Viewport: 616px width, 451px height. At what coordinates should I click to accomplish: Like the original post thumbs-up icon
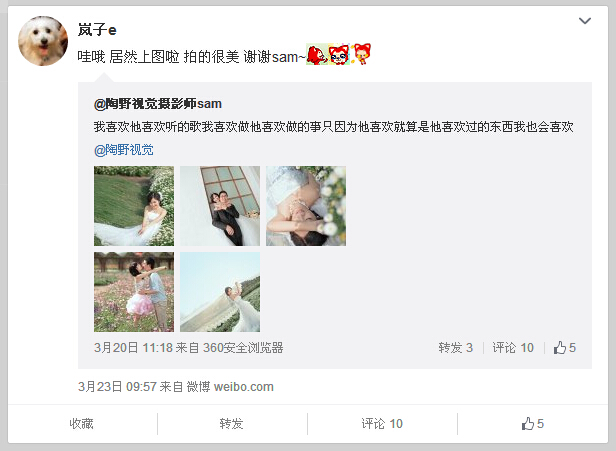[x=565, y=348]
